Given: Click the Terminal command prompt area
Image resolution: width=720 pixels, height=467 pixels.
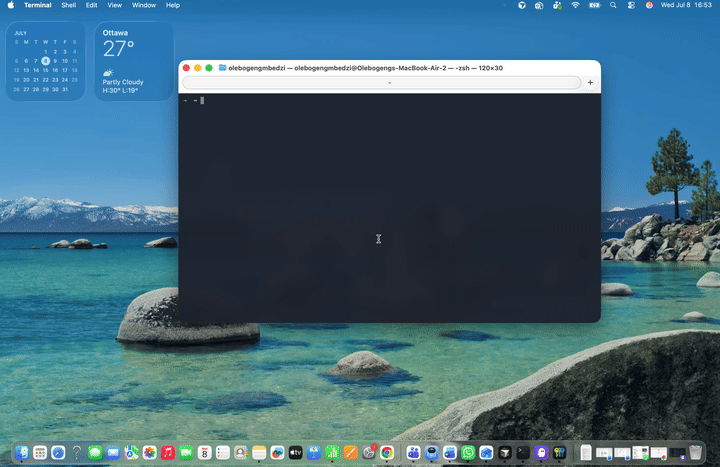Looking at the screenshot, I should 389,208.
